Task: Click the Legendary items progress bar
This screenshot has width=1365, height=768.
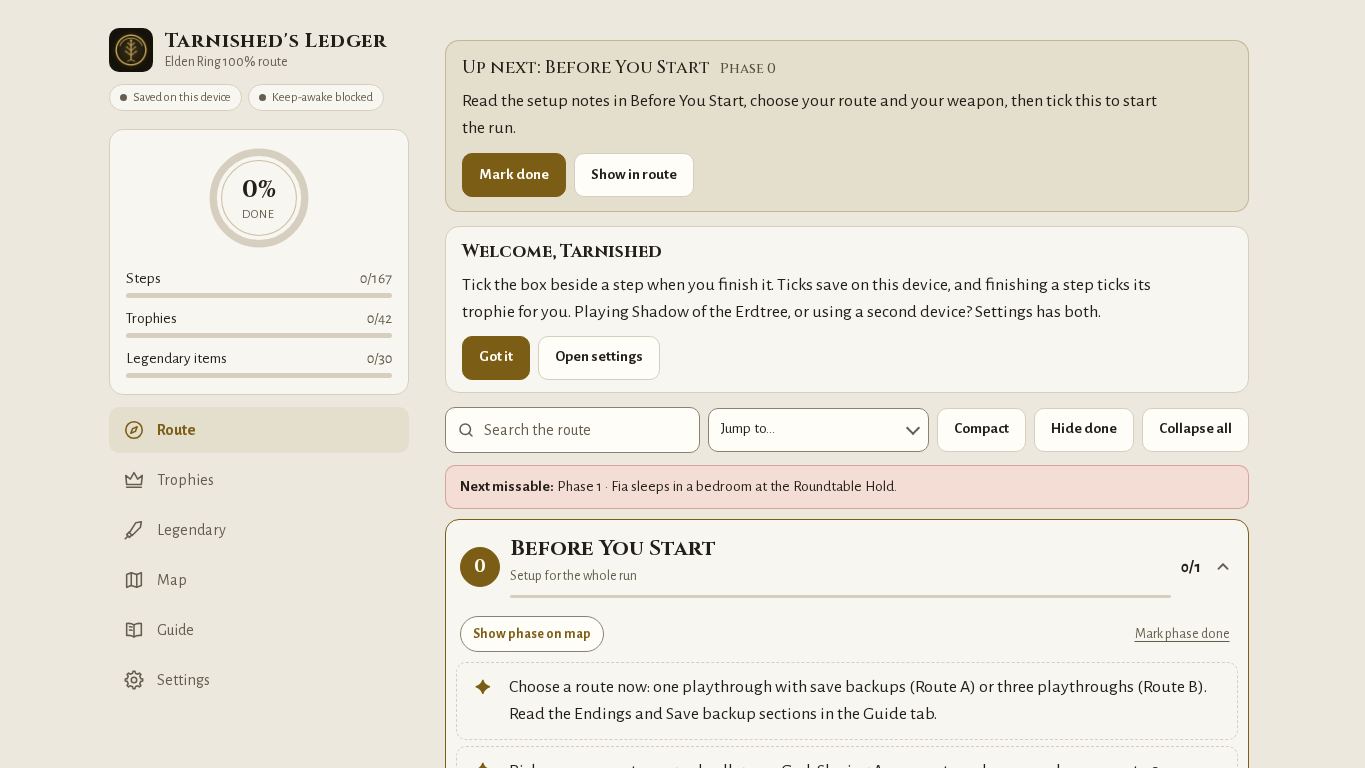Action: pos(259,376)
